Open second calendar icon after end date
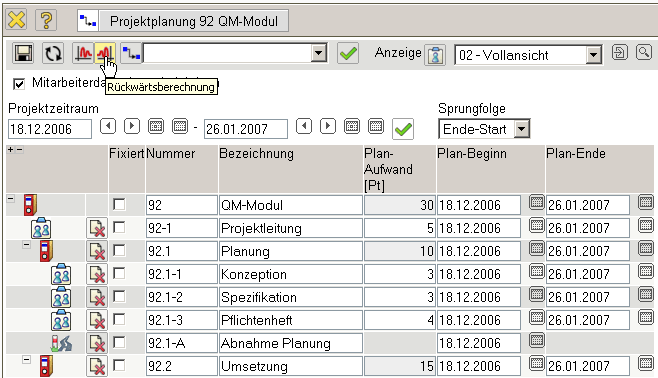The image size is (658, 378). point(376,126)
